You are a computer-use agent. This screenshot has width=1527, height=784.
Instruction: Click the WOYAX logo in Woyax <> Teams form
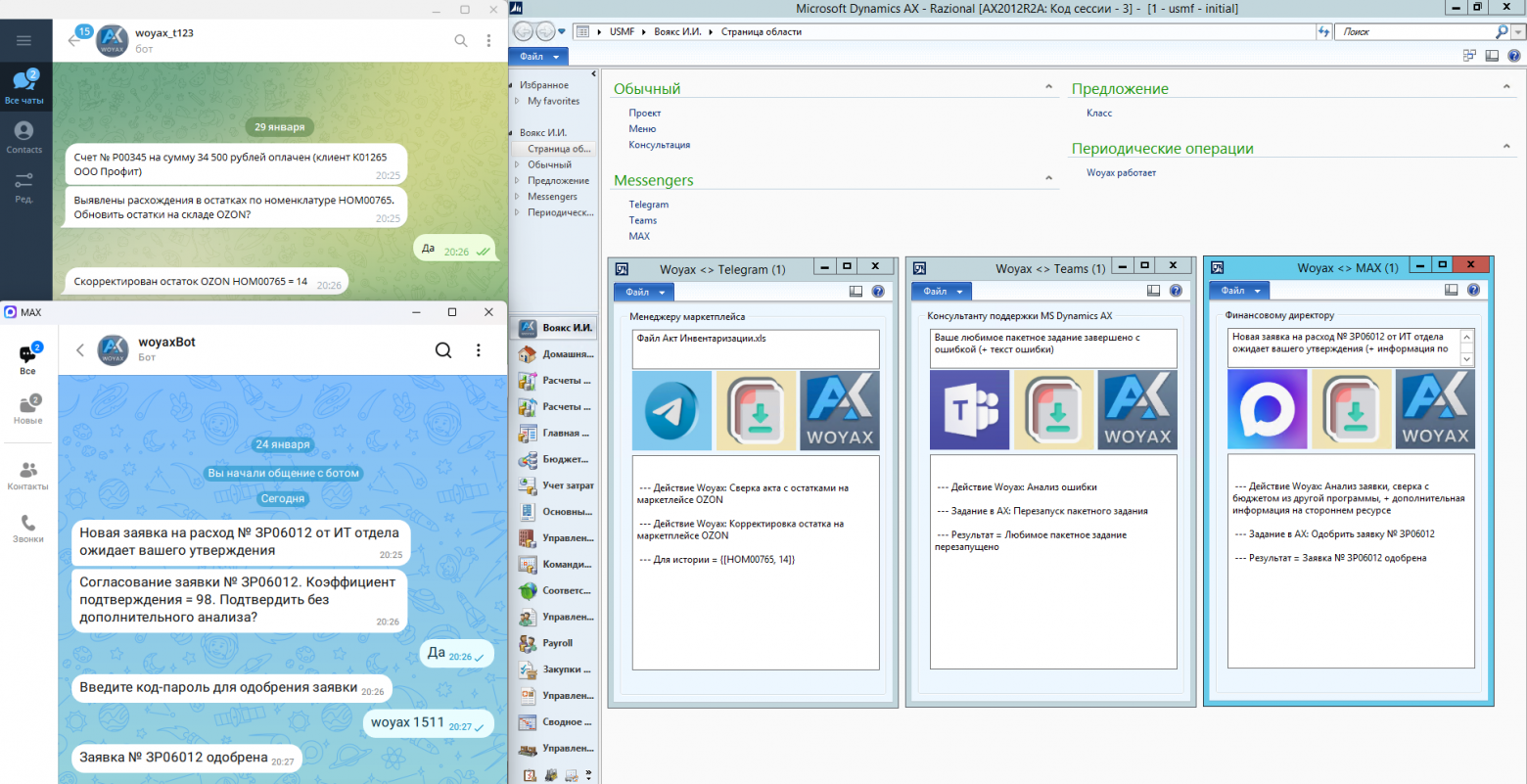coord(1137,410)
